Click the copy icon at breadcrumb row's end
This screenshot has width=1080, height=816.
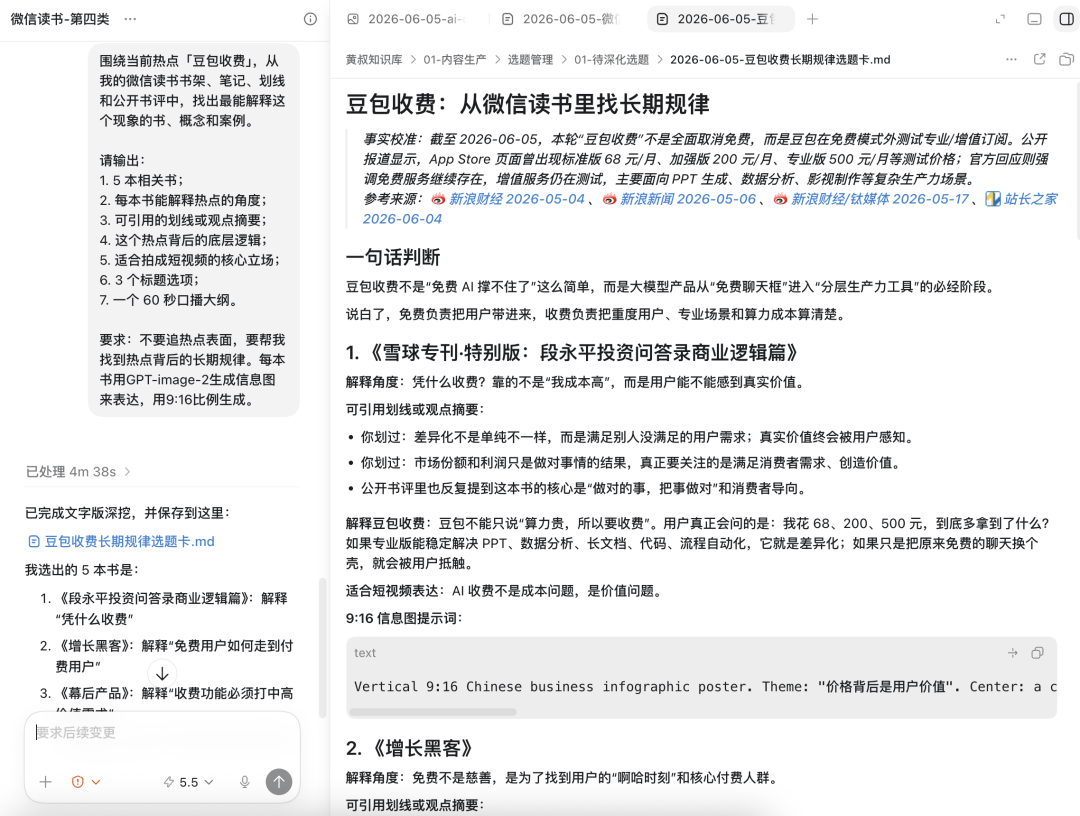(1066, 59)
